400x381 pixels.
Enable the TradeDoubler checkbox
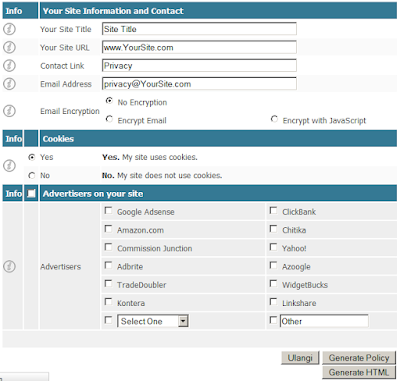click(x=108, y=284)
